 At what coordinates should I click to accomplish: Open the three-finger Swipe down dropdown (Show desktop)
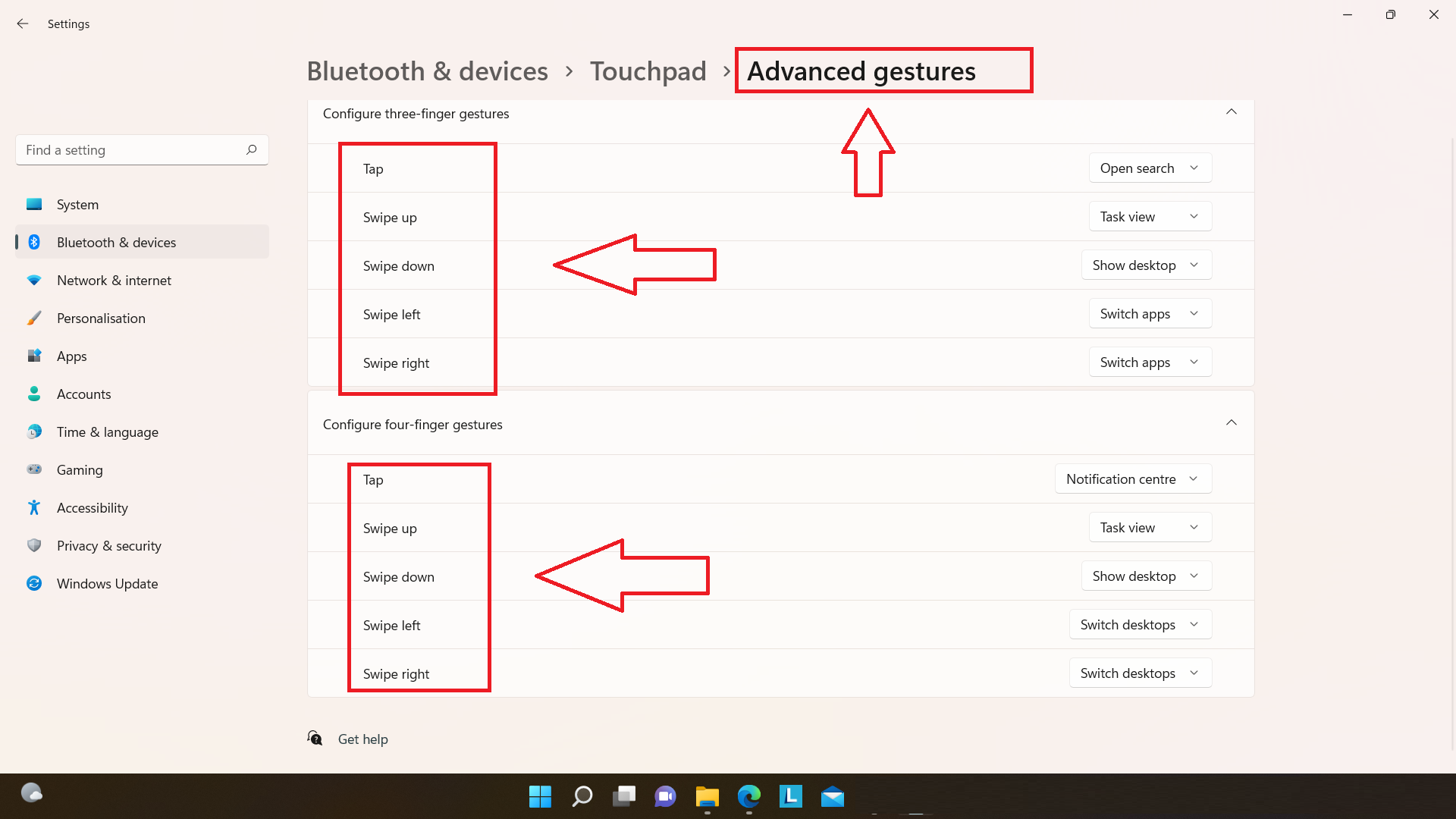[1146, 265]
